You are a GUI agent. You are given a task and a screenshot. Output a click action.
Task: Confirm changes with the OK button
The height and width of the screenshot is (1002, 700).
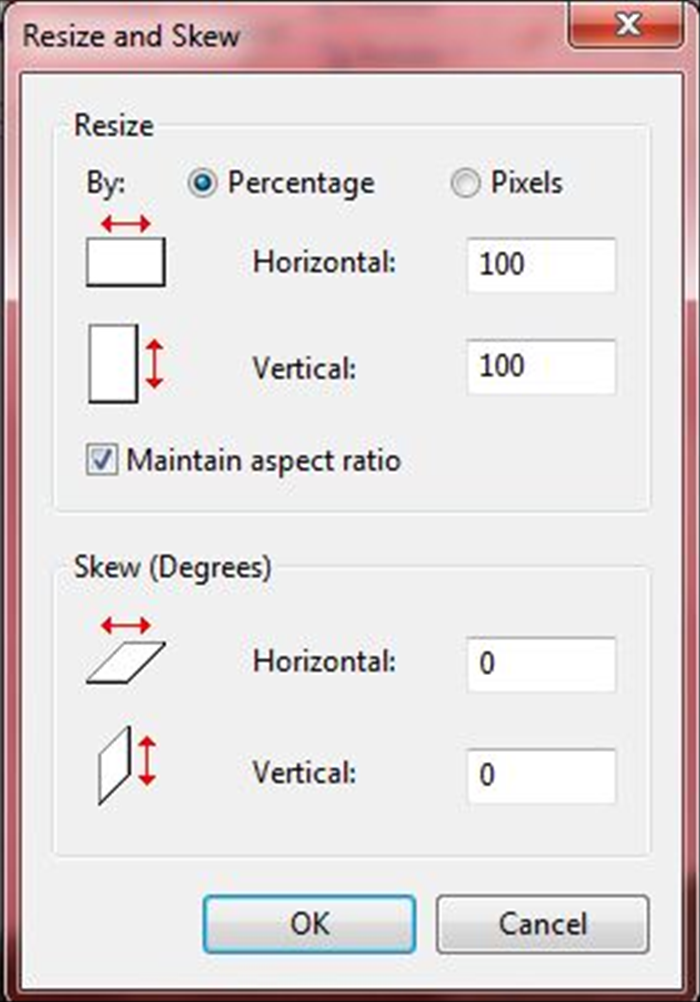[x=309, y=924]
